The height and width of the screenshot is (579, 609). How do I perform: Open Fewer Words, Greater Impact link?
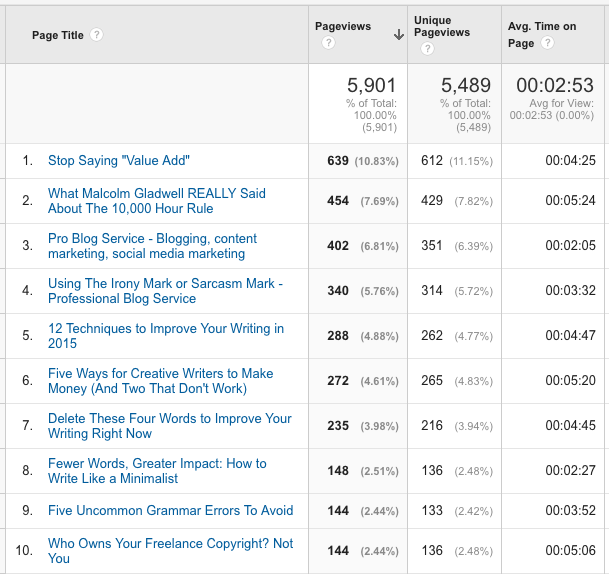pos(157,471)
